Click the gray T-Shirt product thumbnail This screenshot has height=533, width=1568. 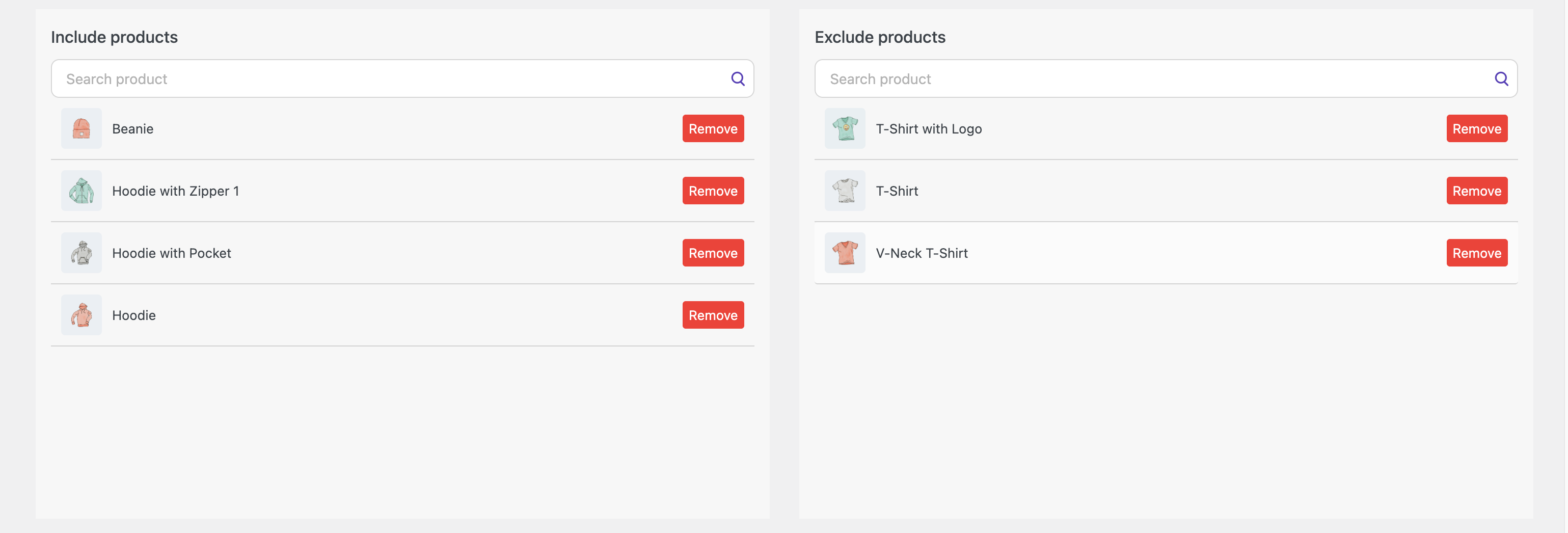pos(845,191)
